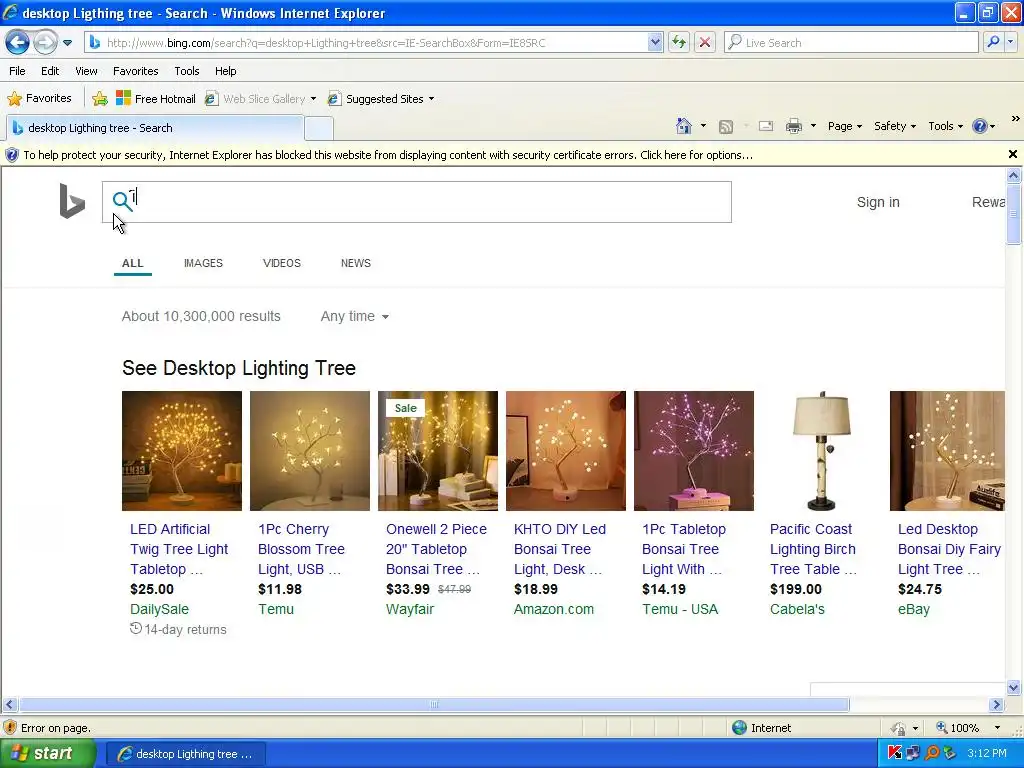Screen dimensions: 1024x768
Task: Open LED Artificial Twig Tree Light thumbnail
Action: 182,451
